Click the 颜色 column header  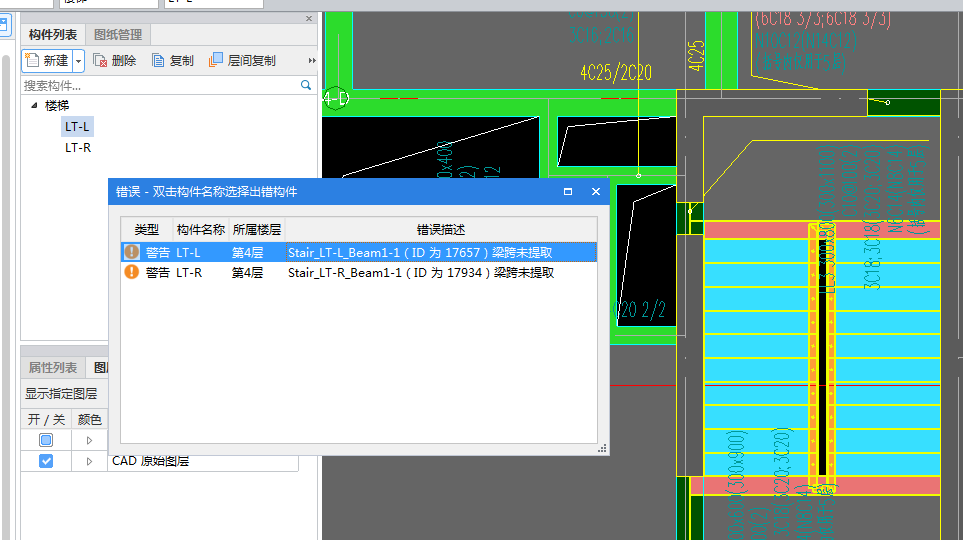(x=90, y=420)
